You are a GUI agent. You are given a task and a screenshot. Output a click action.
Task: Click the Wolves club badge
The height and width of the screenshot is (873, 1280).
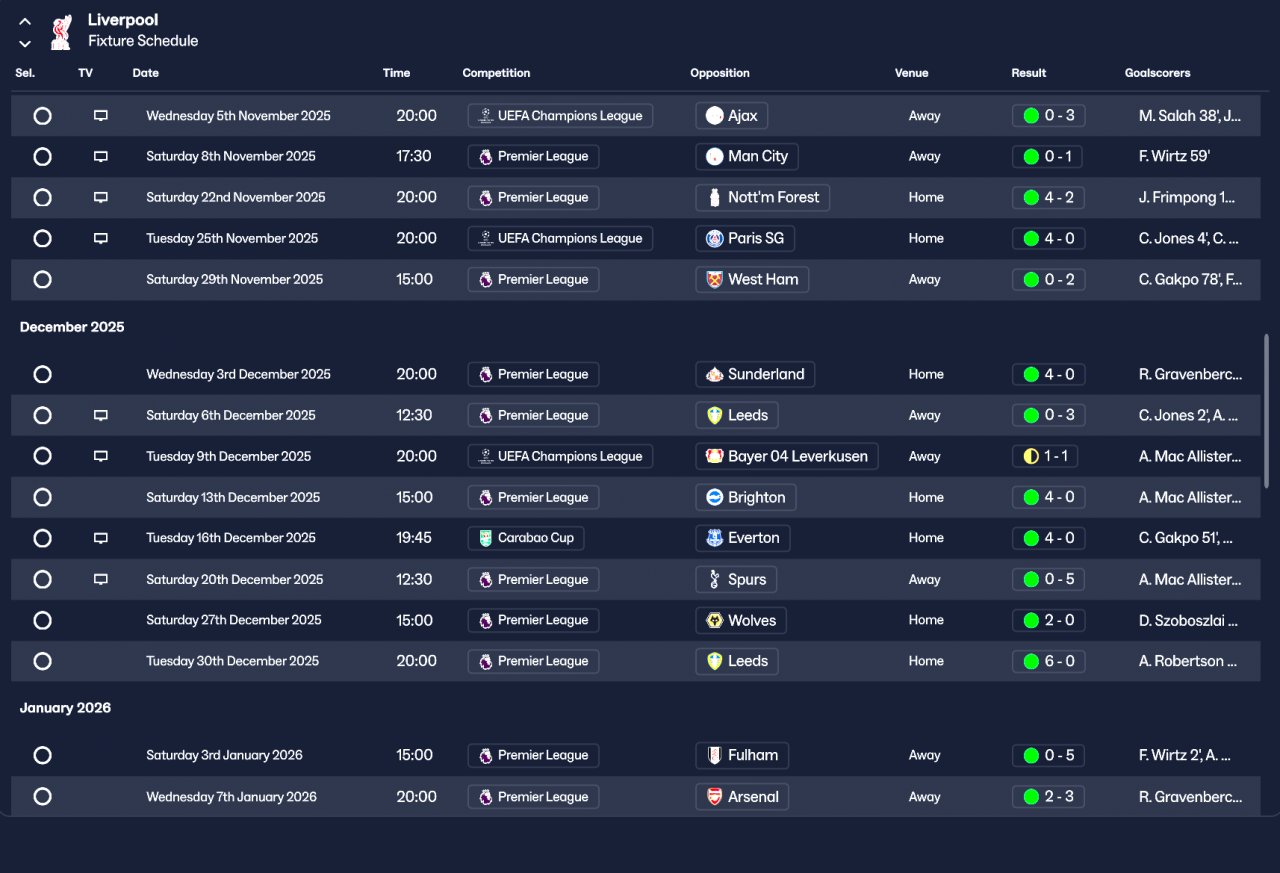(714, 620)
